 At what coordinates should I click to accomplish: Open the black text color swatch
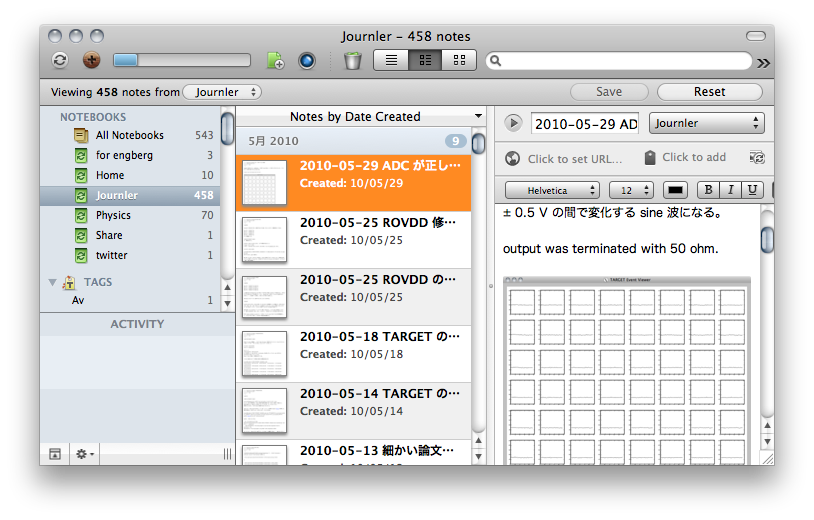pos(675,190)
